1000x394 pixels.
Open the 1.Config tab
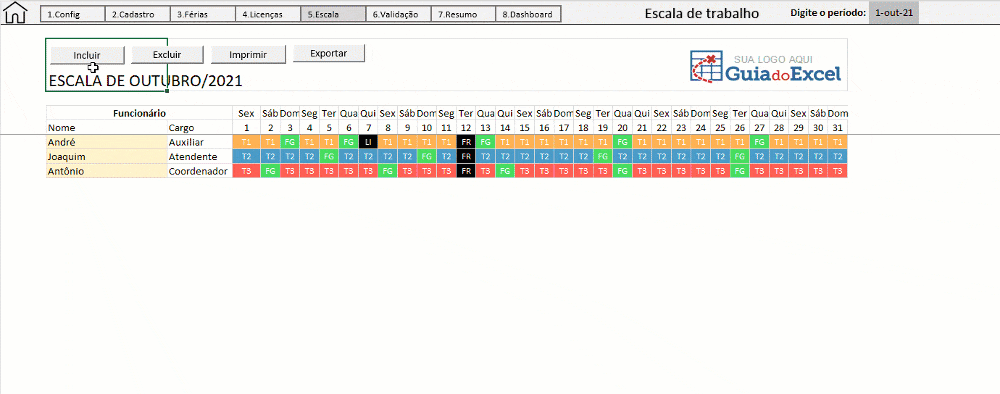(73, 14)
